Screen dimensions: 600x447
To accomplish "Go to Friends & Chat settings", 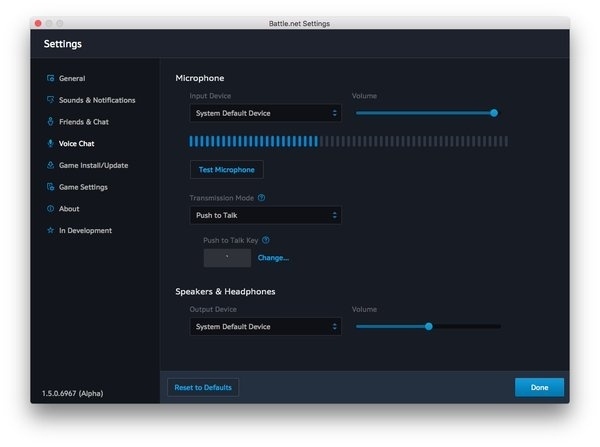I will pyautogui.click(x=84, y=122).
